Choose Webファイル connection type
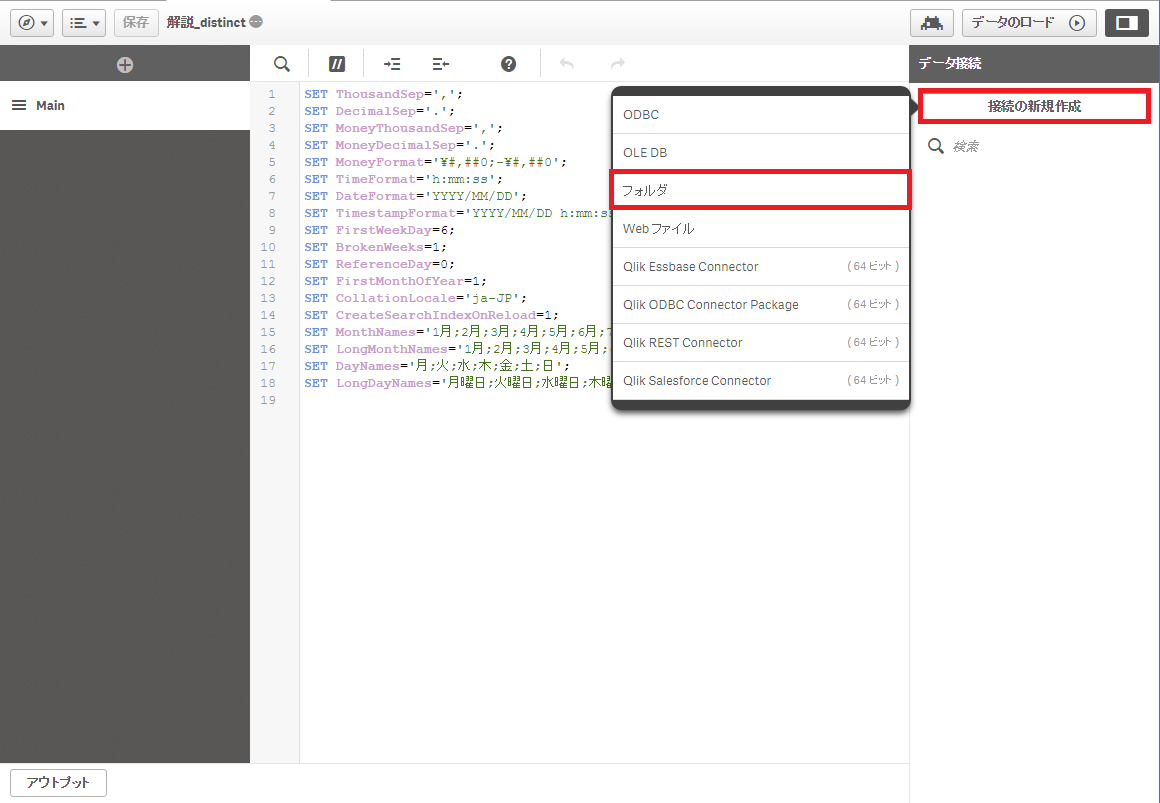This screenshot has height=803, width=1160. pyautogui.click(x=761, y=229)
